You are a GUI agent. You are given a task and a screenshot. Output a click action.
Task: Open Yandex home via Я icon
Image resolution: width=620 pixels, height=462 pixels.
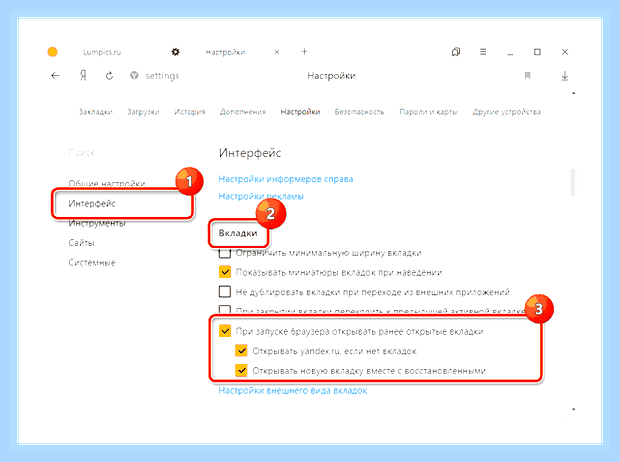[83, 75]
